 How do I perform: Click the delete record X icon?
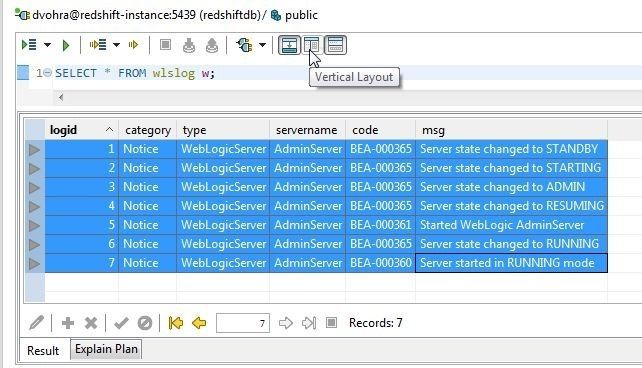tap(90, 323)
